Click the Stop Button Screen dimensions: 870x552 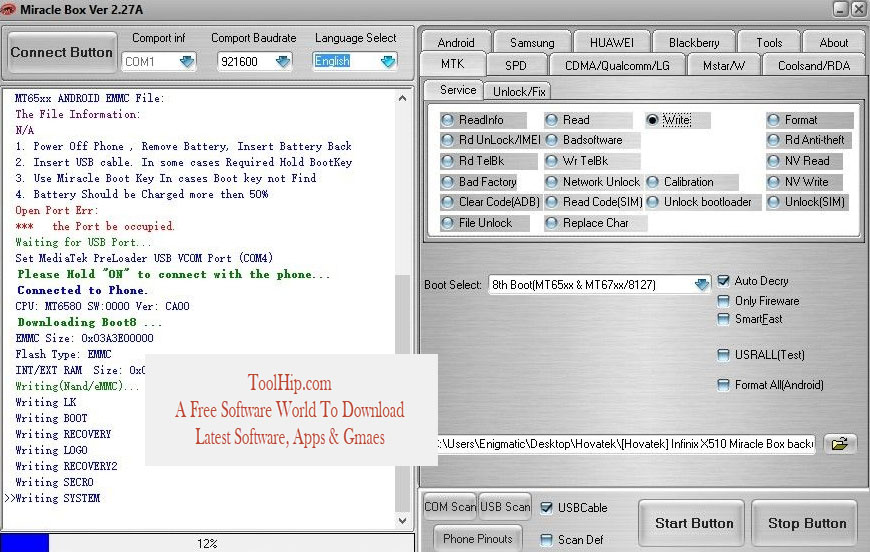(807, 523)
